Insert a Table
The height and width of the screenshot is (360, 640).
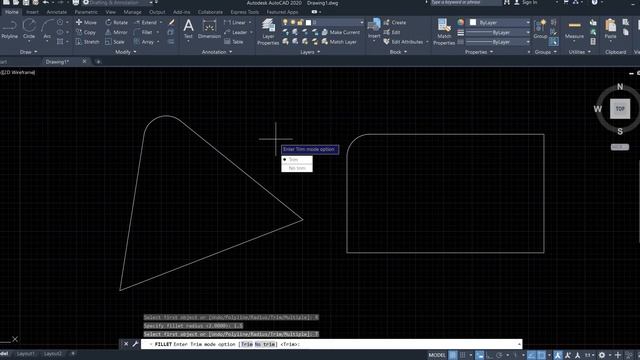[x=233, y=42]
